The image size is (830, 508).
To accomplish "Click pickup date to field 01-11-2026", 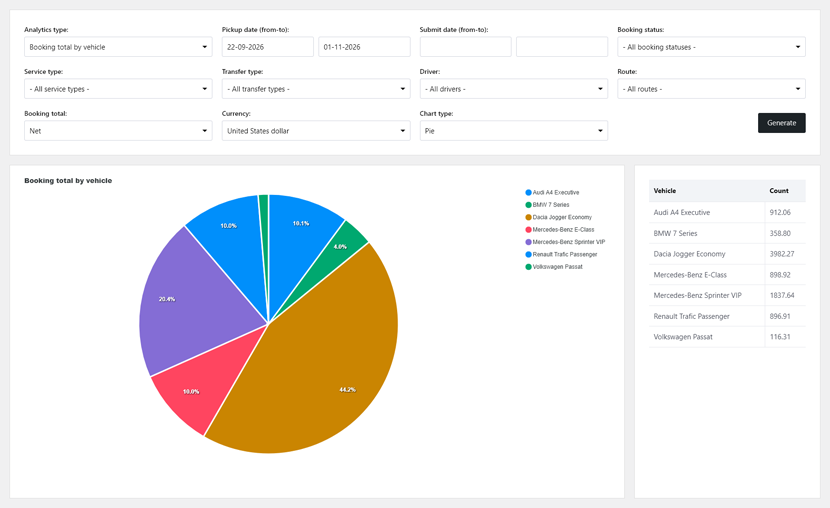I will (364, 47).
